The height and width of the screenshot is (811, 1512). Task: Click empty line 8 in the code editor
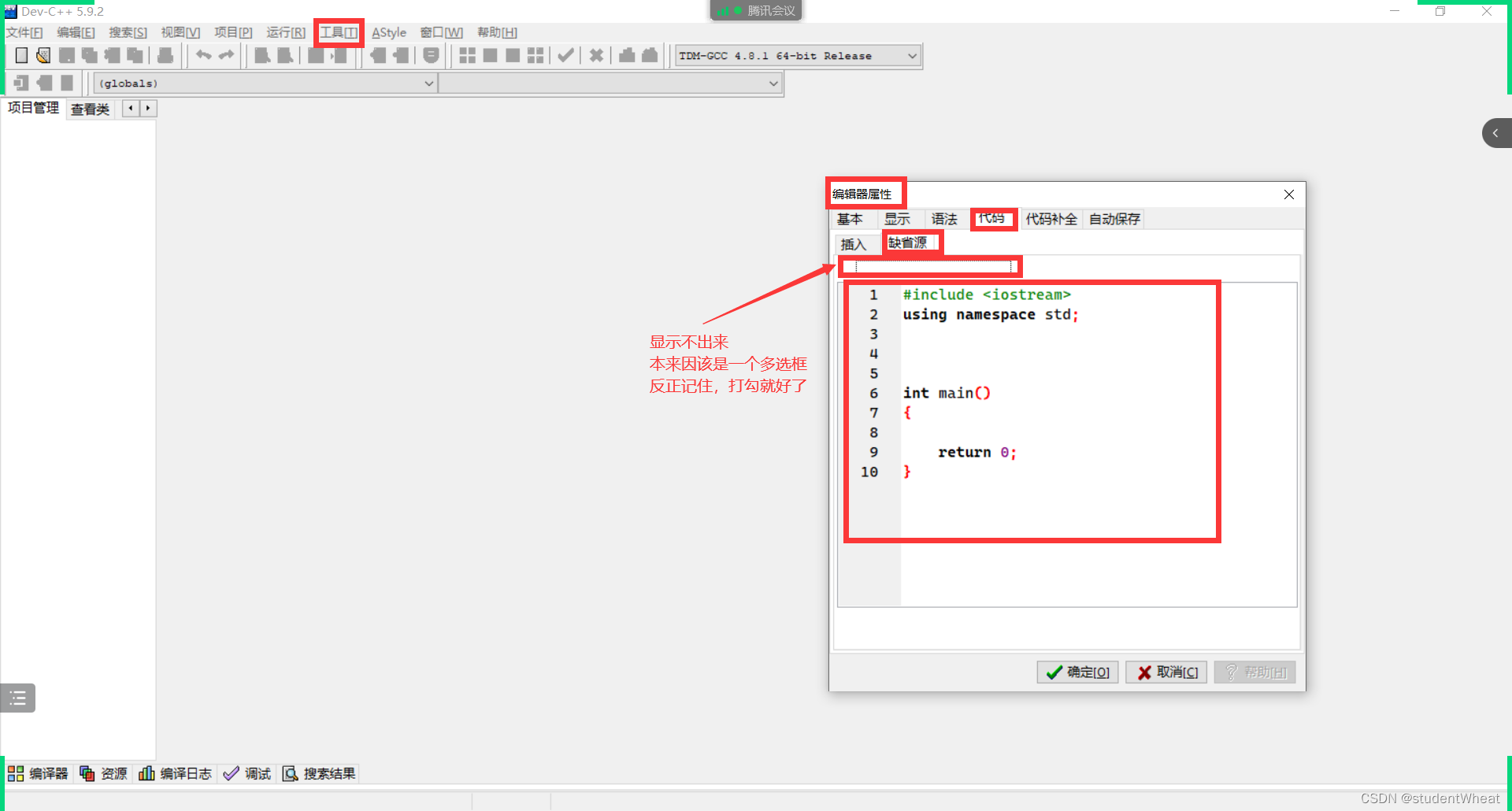[1099, 432]
